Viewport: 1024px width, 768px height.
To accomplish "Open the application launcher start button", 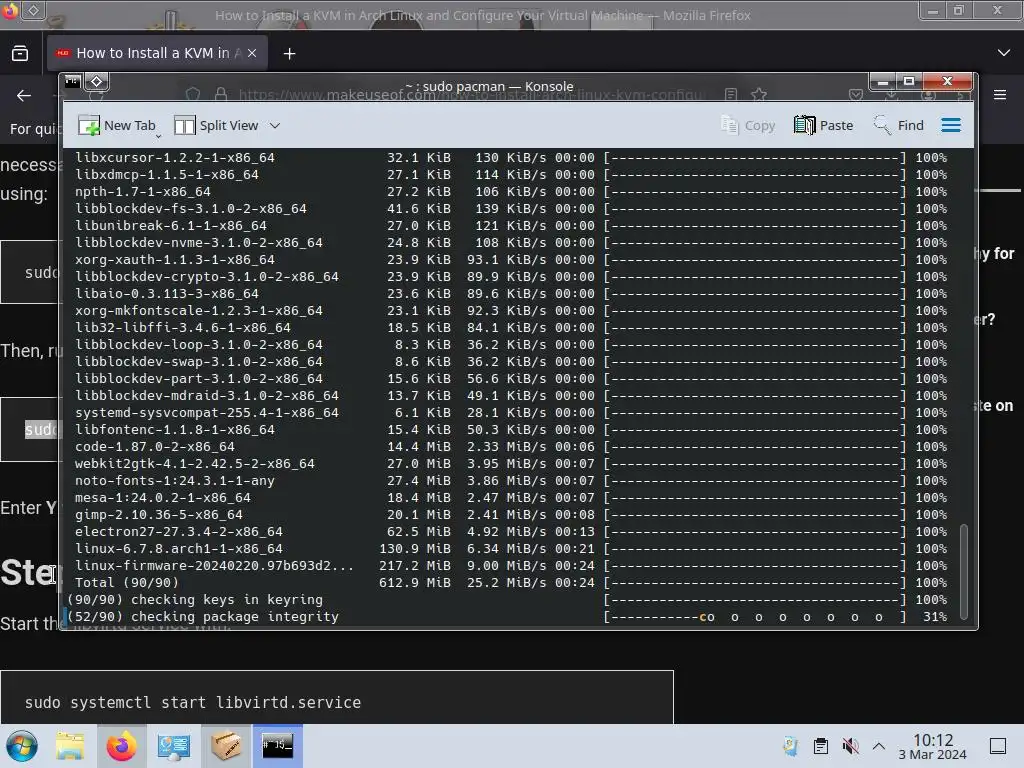I will tap(22, 746).
